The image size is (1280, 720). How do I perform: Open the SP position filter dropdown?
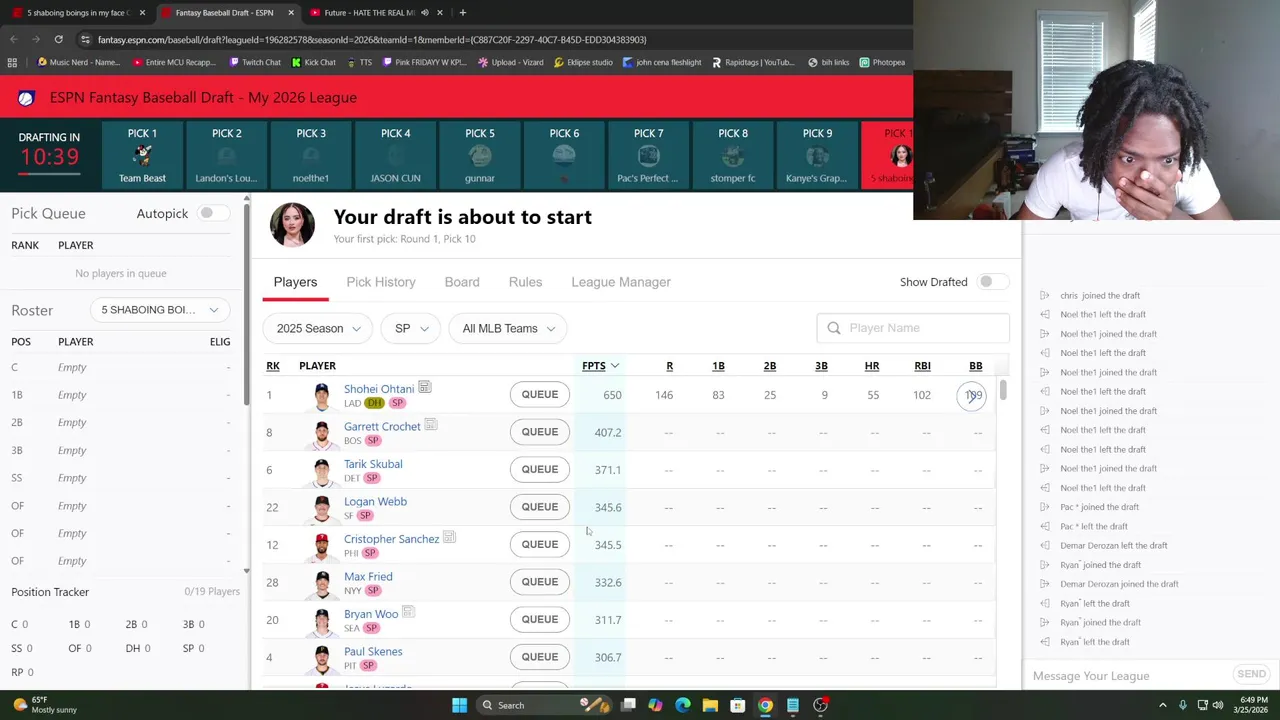click(x=411, y=328)
